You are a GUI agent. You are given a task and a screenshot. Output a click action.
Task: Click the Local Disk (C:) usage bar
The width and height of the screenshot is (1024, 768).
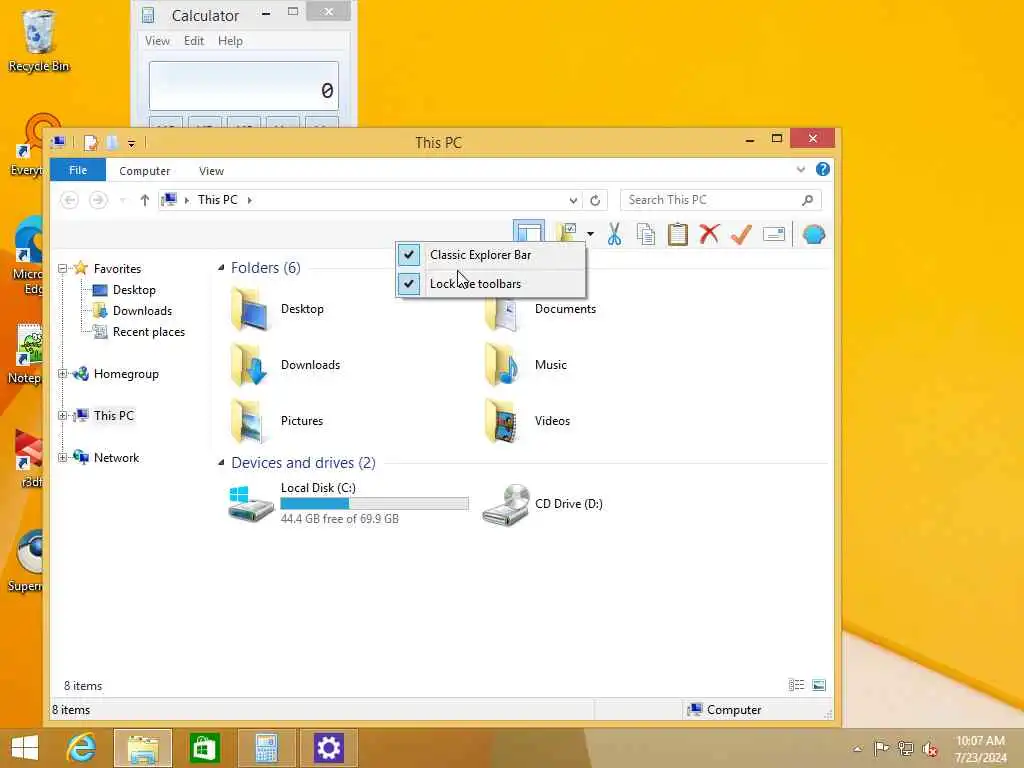[374, 504]
